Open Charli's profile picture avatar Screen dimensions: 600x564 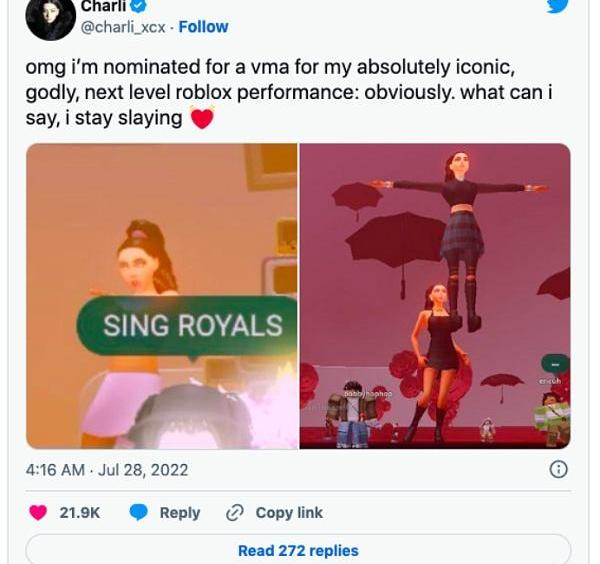pyautogui.click(x=50, y=17)
